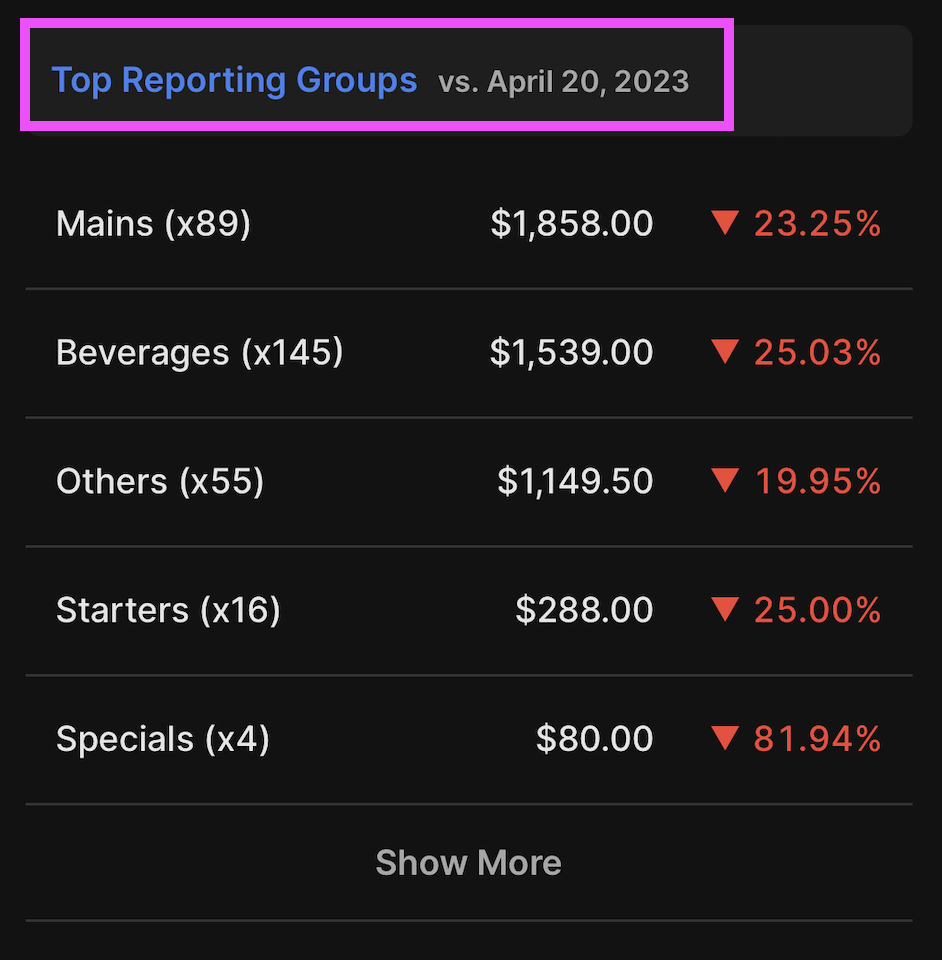This screenshot has height=960, width=942.
Task: Select the Beverages (x145) row
Action: [x=200, y=353]
